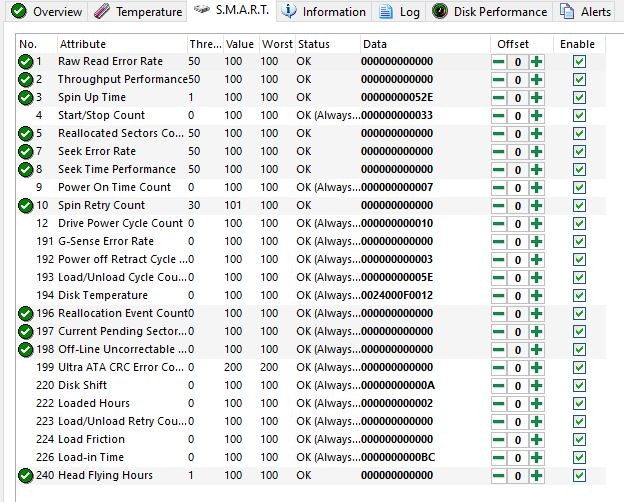Decrease offset for Start/Stop Count
Viewport: 624px width, 502px height.
coord(499,116)
